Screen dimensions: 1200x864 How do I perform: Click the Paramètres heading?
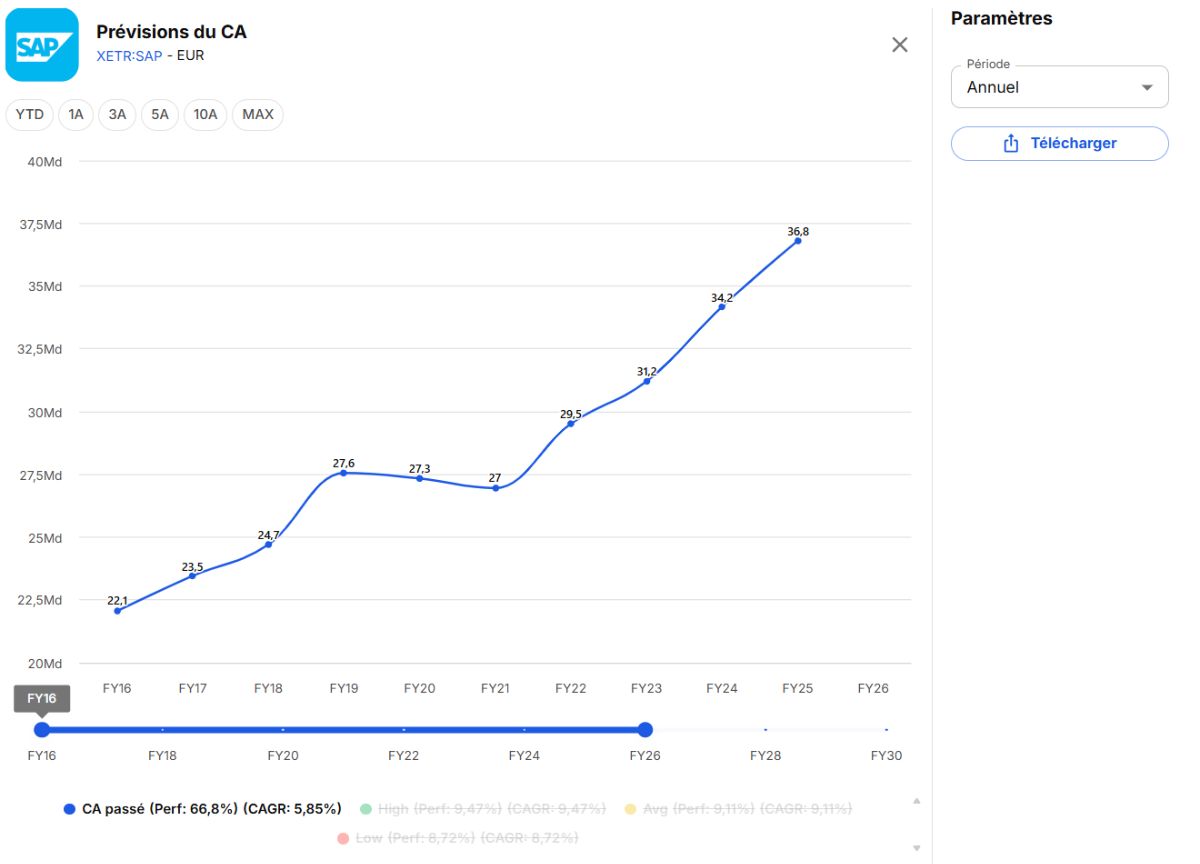(x=1001, y=18)
